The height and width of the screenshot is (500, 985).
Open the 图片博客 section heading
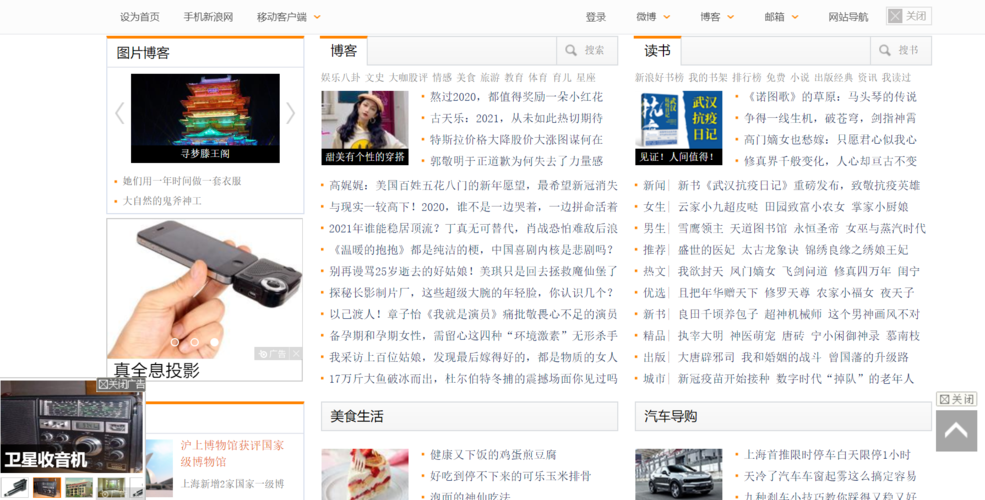tap(143, 53)
